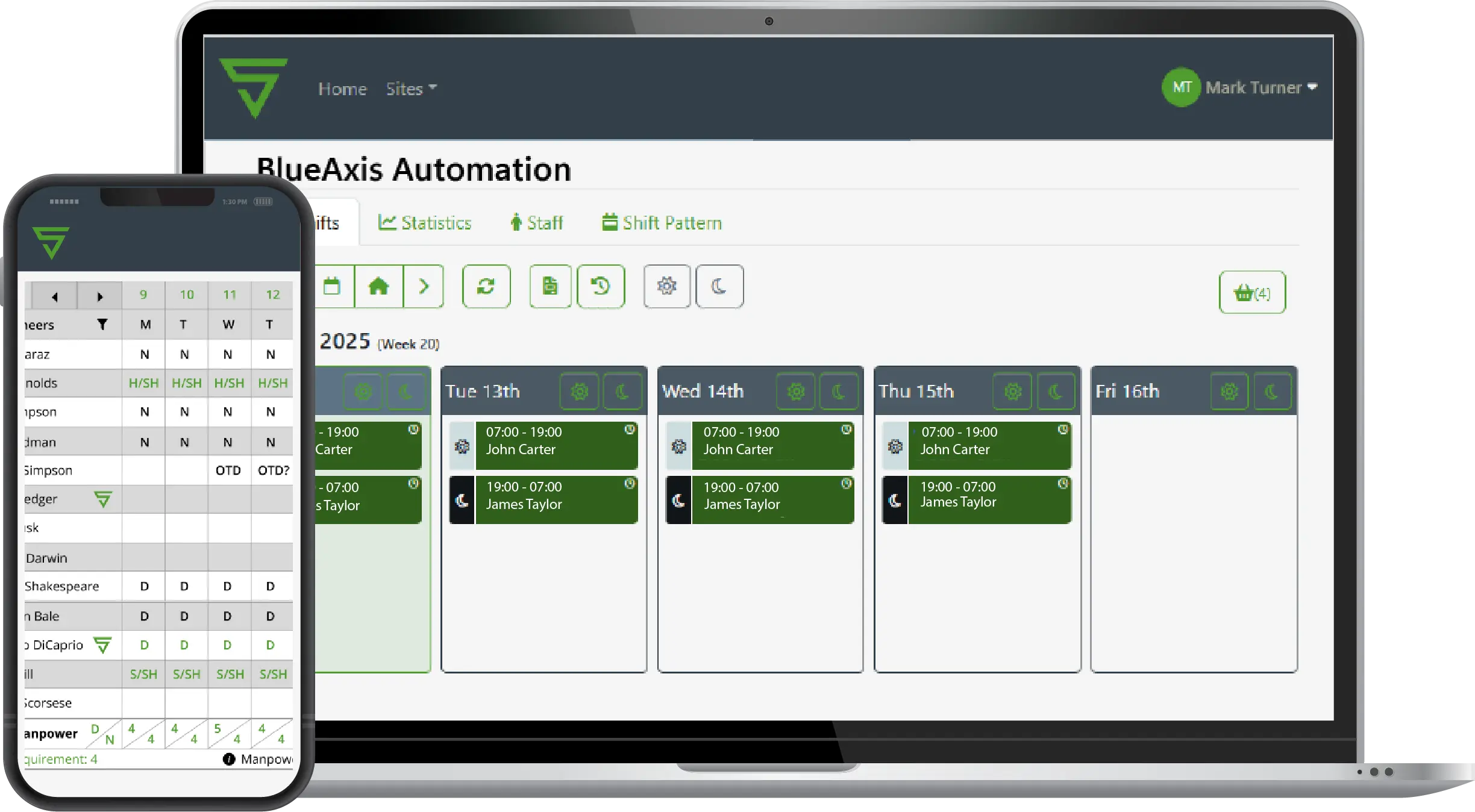Screen dimensions: 1475x812
Task: Refresh the shift schedule
Action: tap(486, 287)
